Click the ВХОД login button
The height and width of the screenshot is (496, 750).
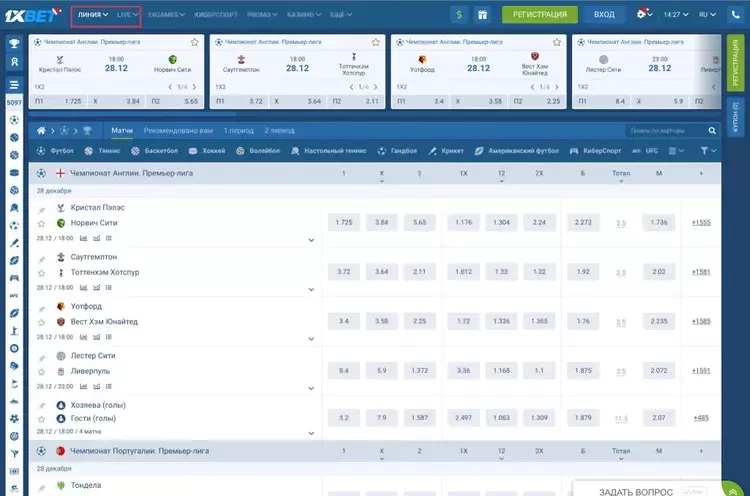pyautogui.click(x=604, y=15)
